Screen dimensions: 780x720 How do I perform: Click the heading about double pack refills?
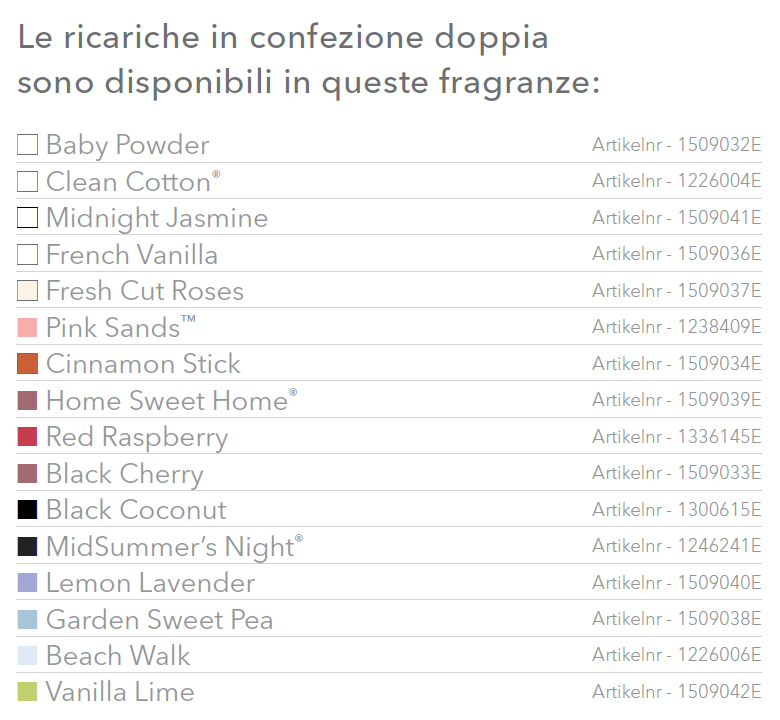point(308,59)
